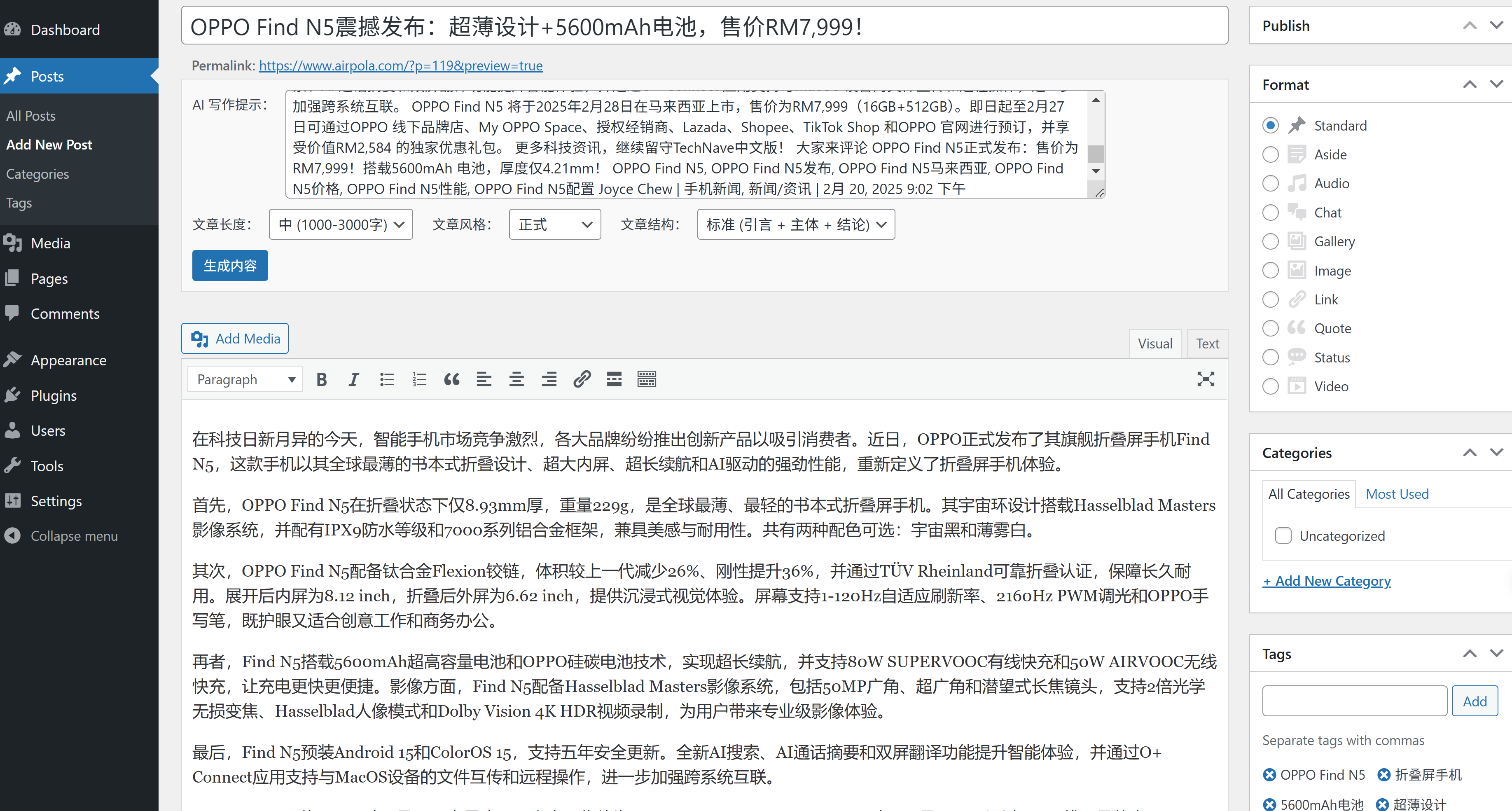Click Add tag button
Image resolution: width=1512 pixels, height=811 pixels.
click(1475, 701)
